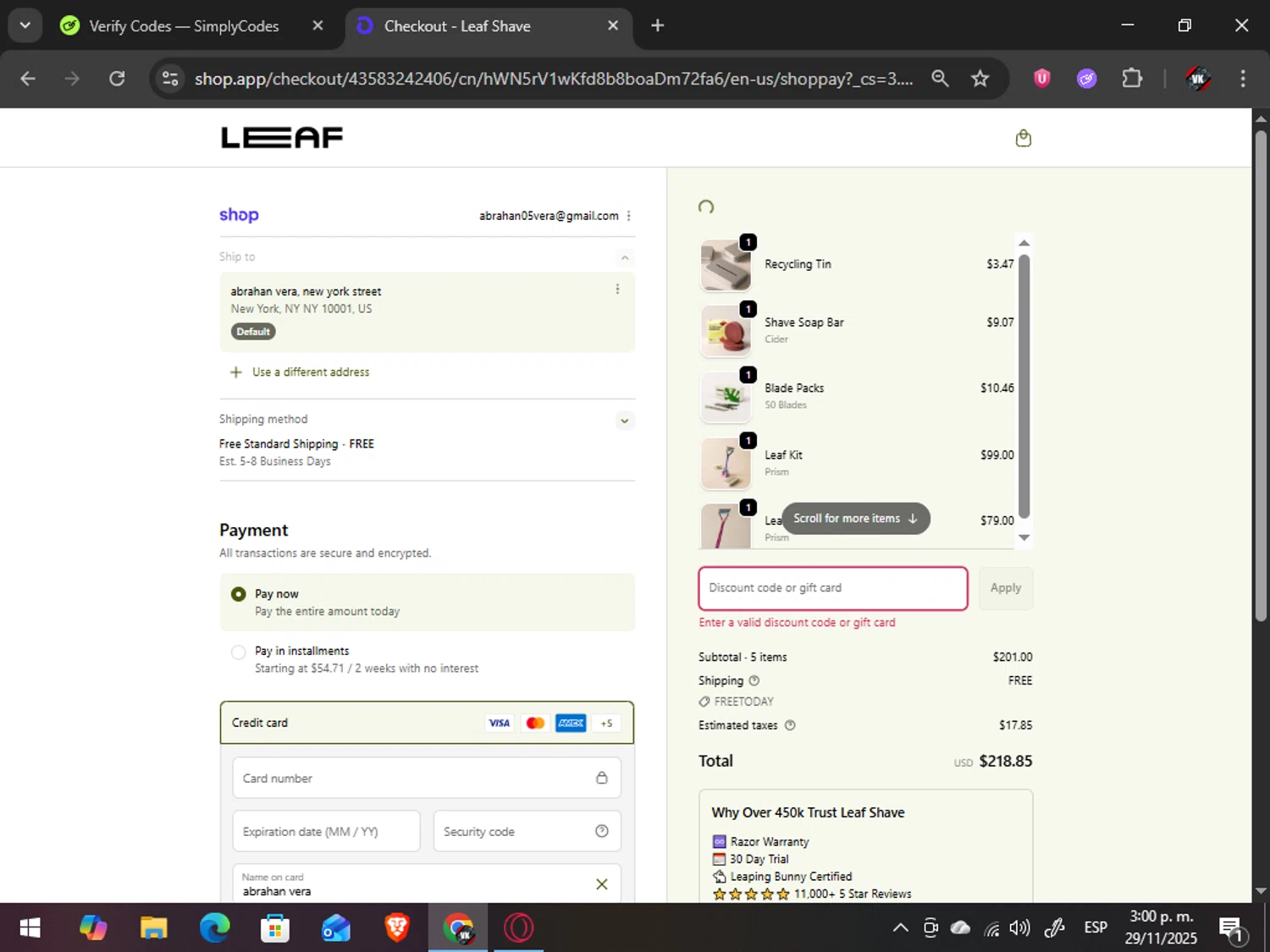This screenshot has height=952, width=1270.
Task: Open the Windows Start menu
Action: (30, 928)
